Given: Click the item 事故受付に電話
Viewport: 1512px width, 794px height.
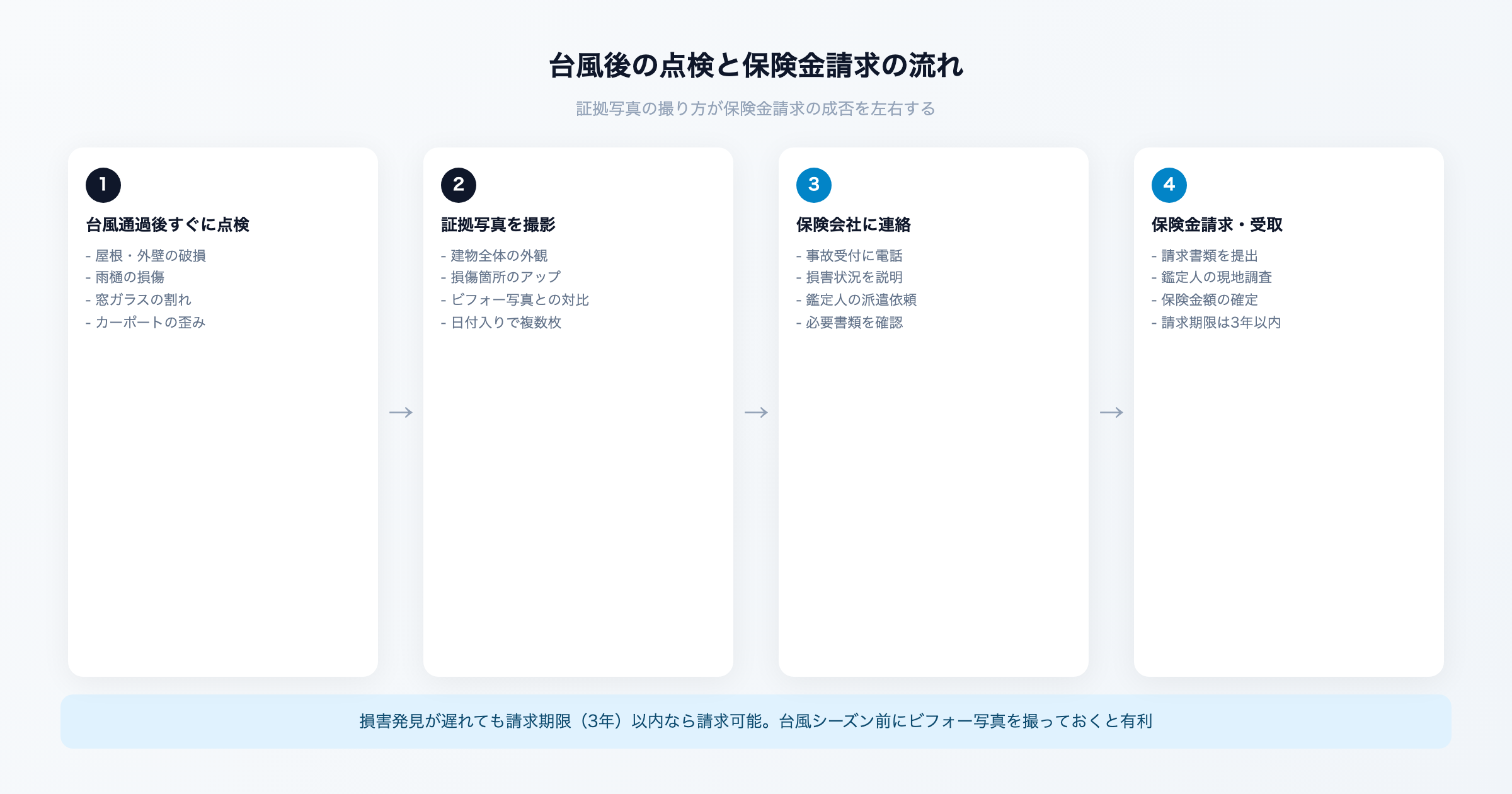Looking at the screenshot, I should click(x=850, y=255).
